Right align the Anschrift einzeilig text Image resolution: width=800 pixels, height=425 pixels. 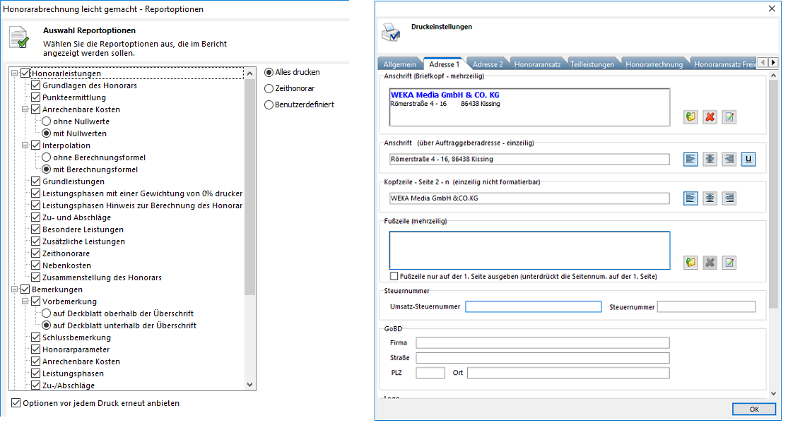coord(729,159)
